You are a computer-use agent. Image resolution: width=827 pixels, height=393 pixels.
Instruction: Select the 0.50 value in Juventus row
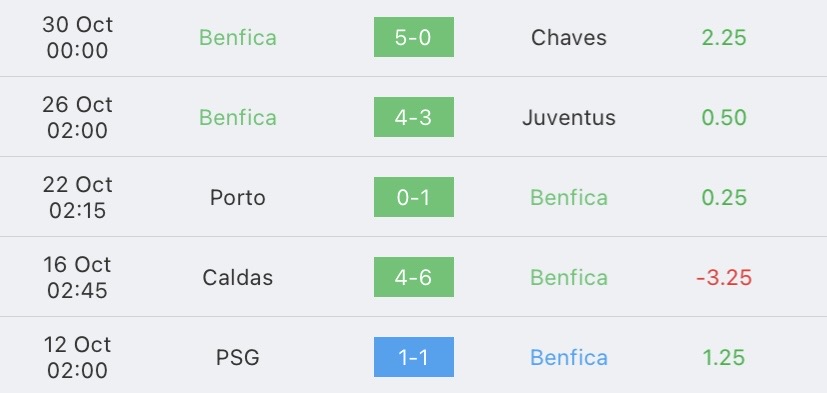[x=724, y=117]
